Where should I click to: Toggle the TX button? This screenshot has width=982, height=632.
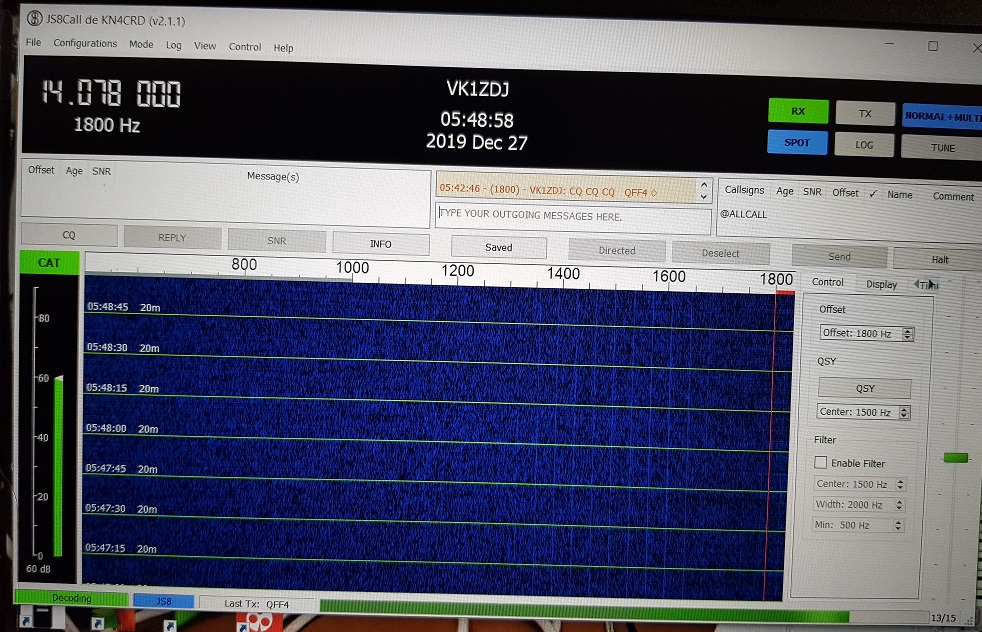pos(865,113)
